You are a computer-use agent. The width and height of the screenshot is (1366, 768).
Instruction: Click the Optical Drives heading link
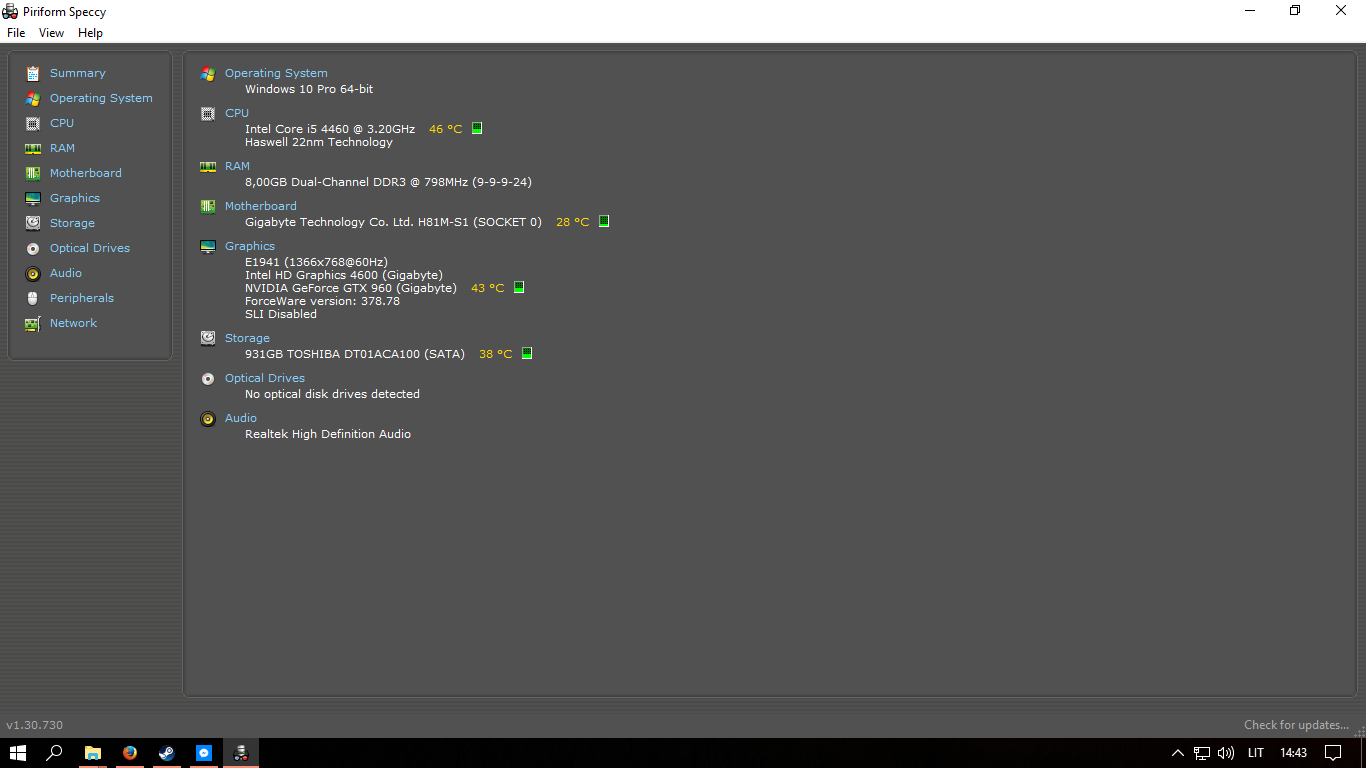265,378
